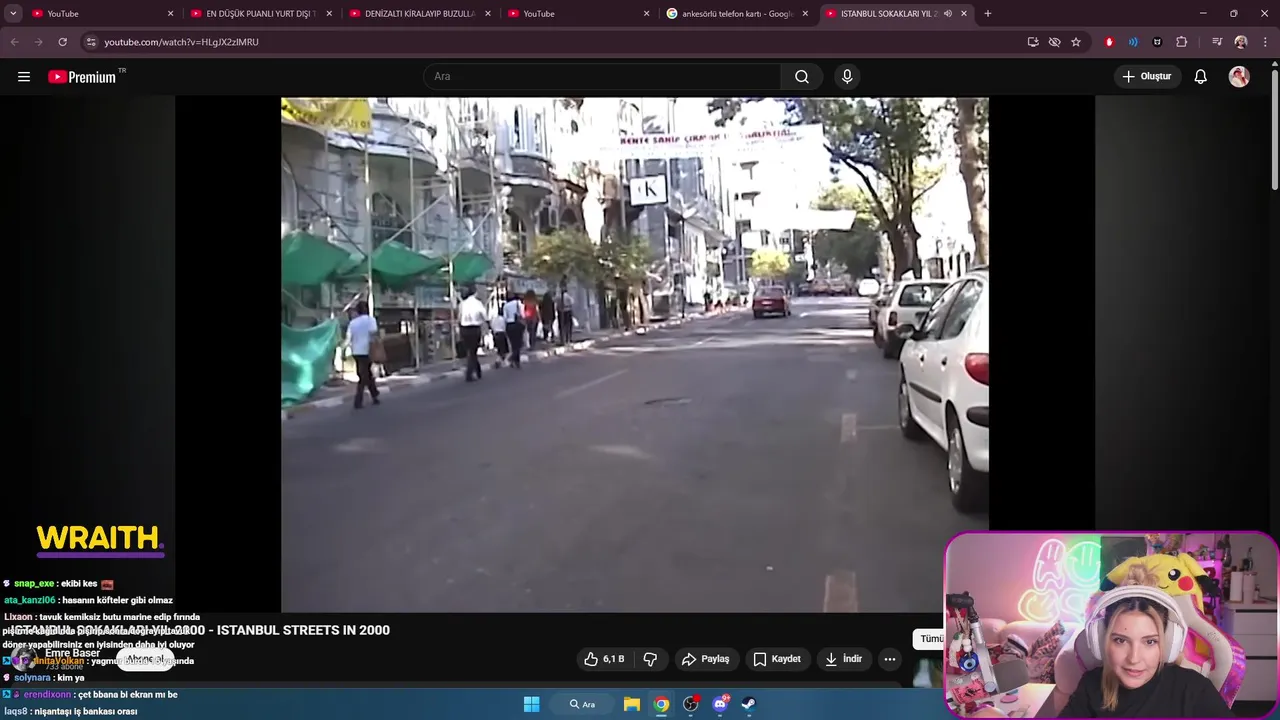Image resolution: width=1280 pixels, height=720 pixels.
Task: Open Chrome from taskbar
Action: 661,704
